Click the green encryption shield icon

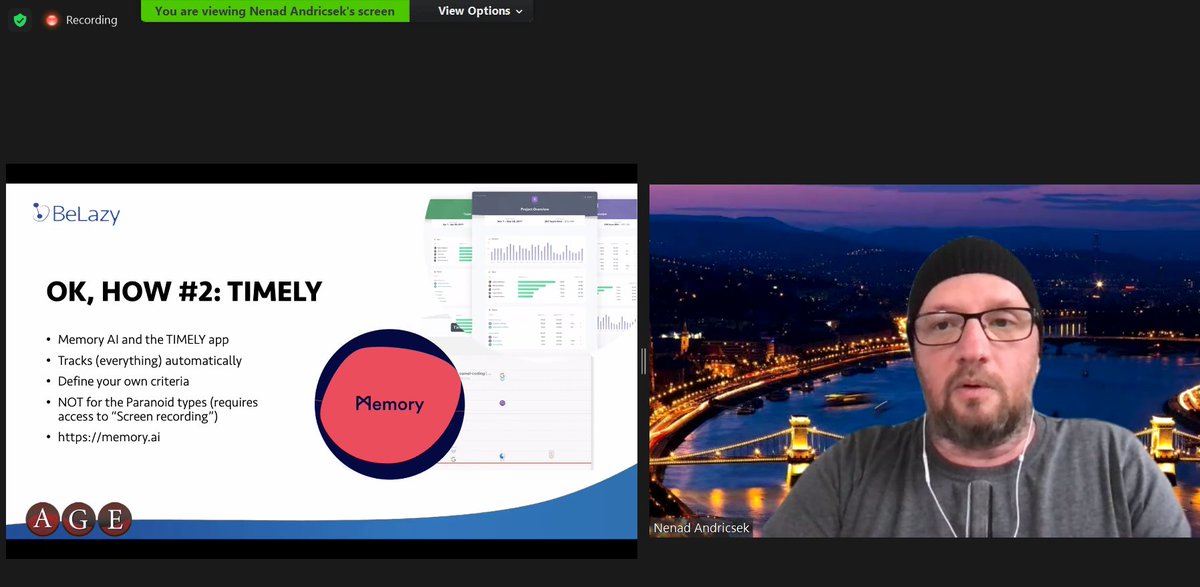[x=20, y=19]
